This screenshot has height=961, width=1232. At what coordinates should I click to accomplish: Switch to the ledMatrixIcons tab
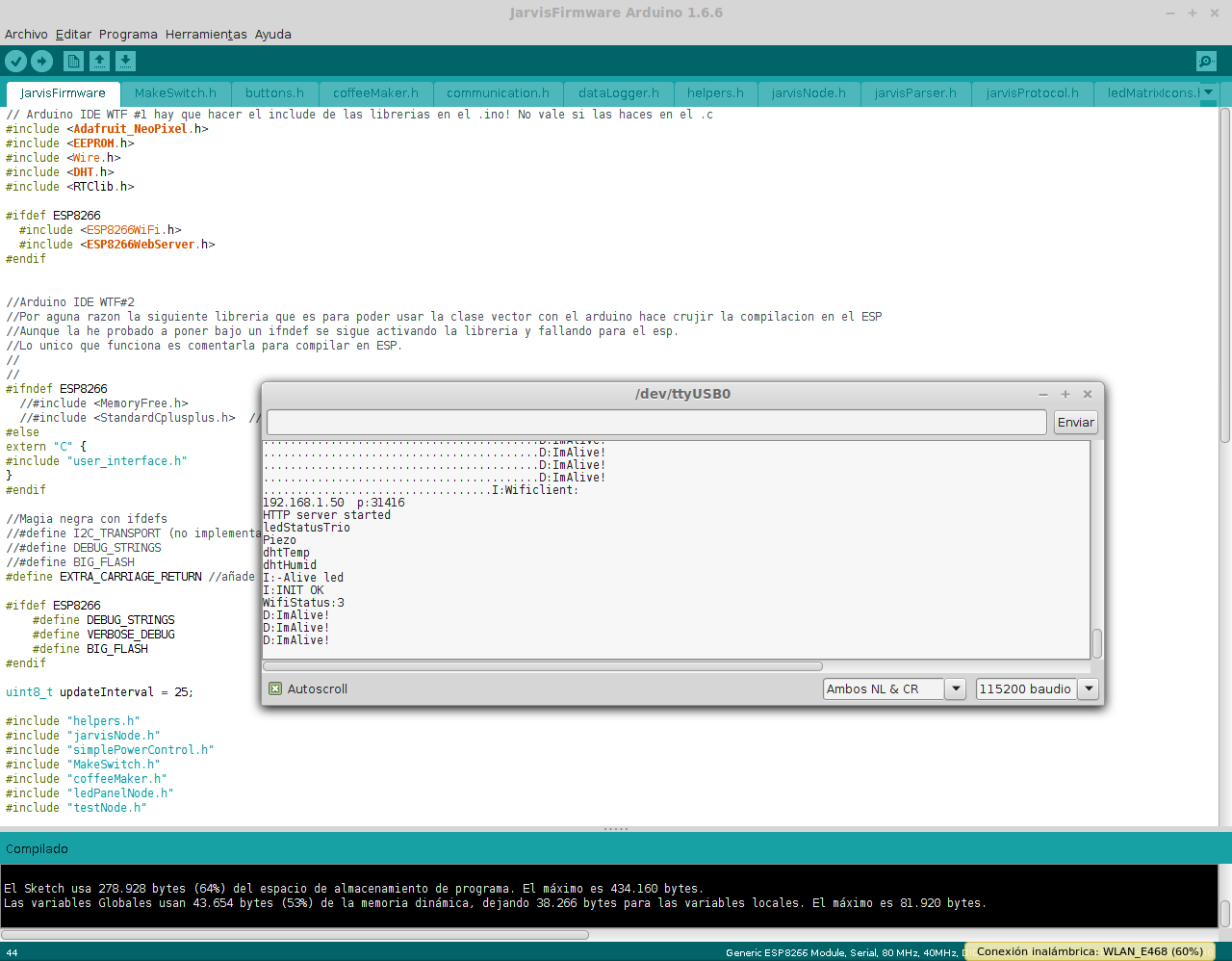point(1148,93)
